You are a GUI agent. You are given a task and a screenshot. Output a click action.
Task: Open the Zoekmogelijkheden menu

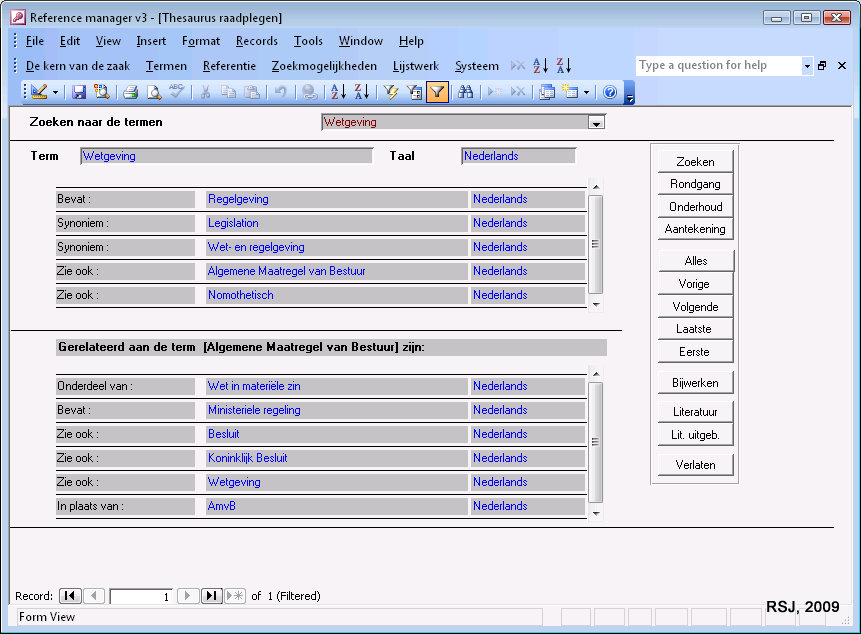[324, 66]
